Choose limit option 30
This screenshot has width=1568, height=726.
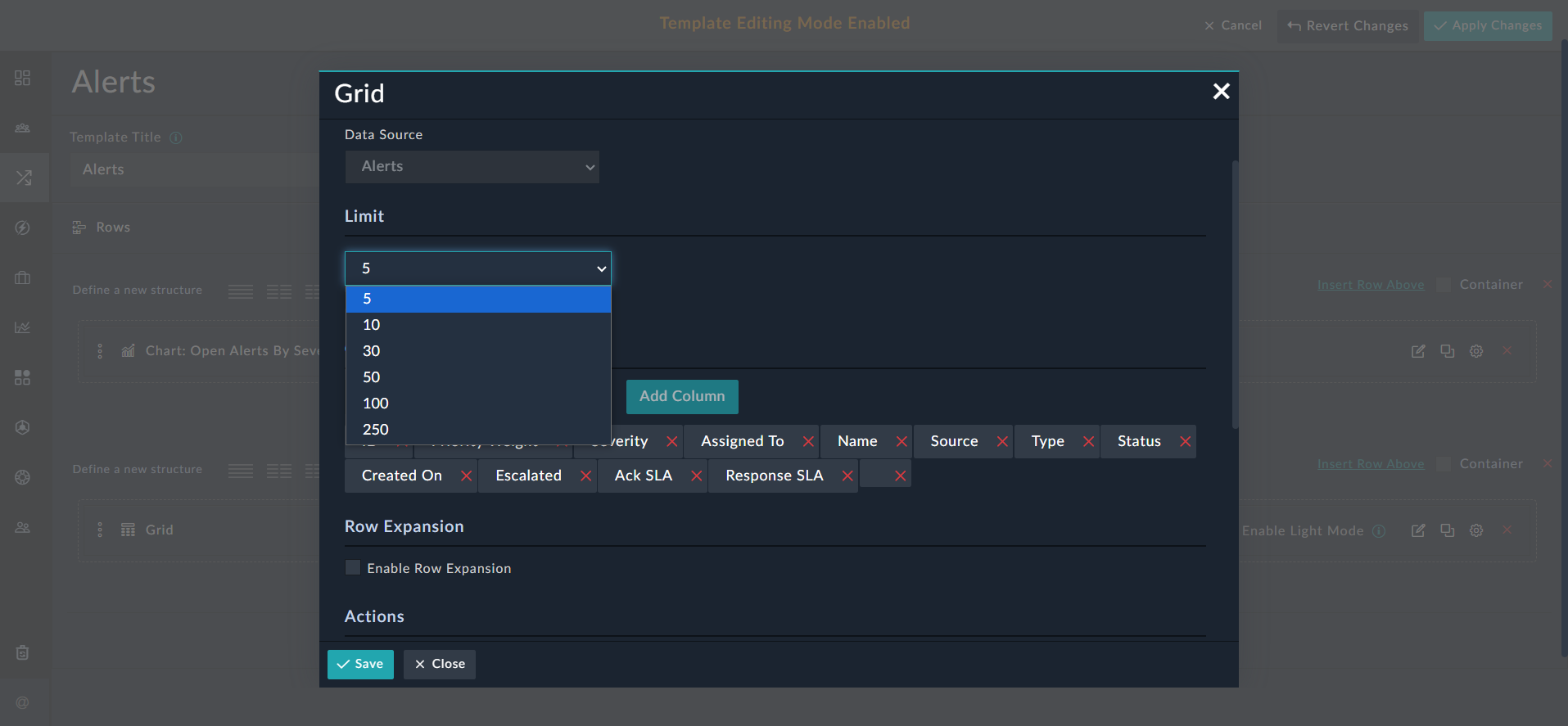click(478, 351)
